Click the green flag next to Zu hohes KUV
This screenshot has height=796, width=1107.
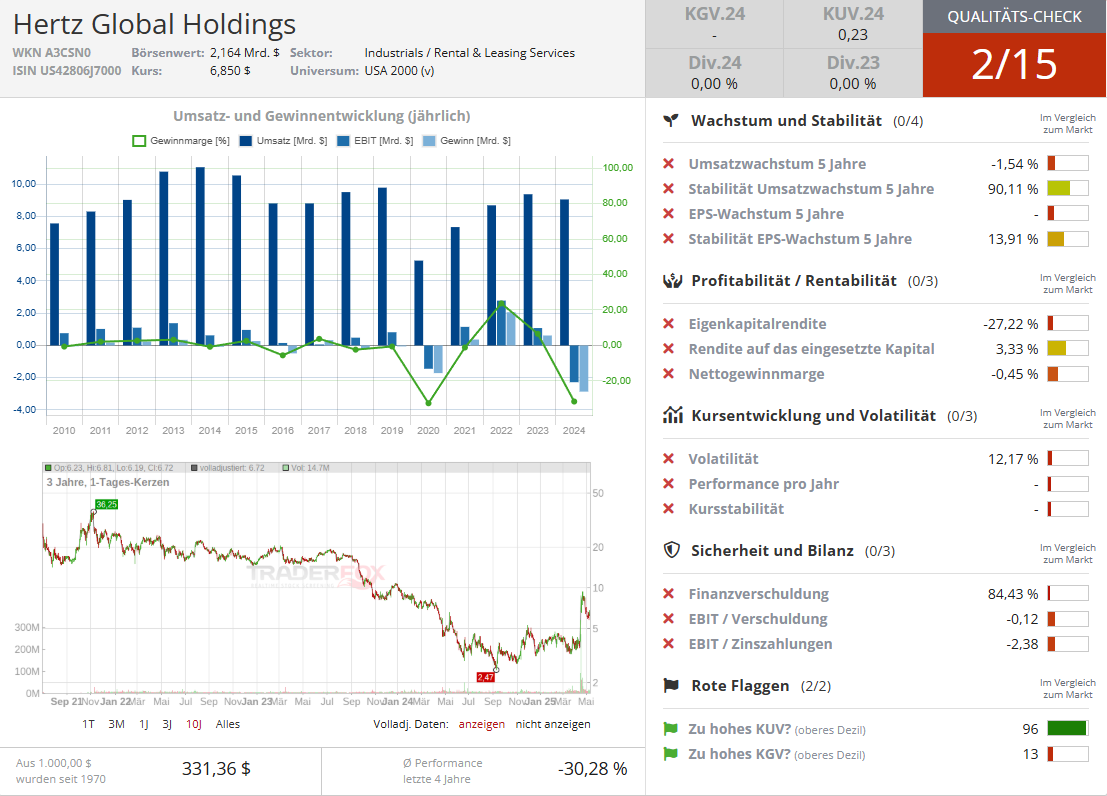(670, 729)
